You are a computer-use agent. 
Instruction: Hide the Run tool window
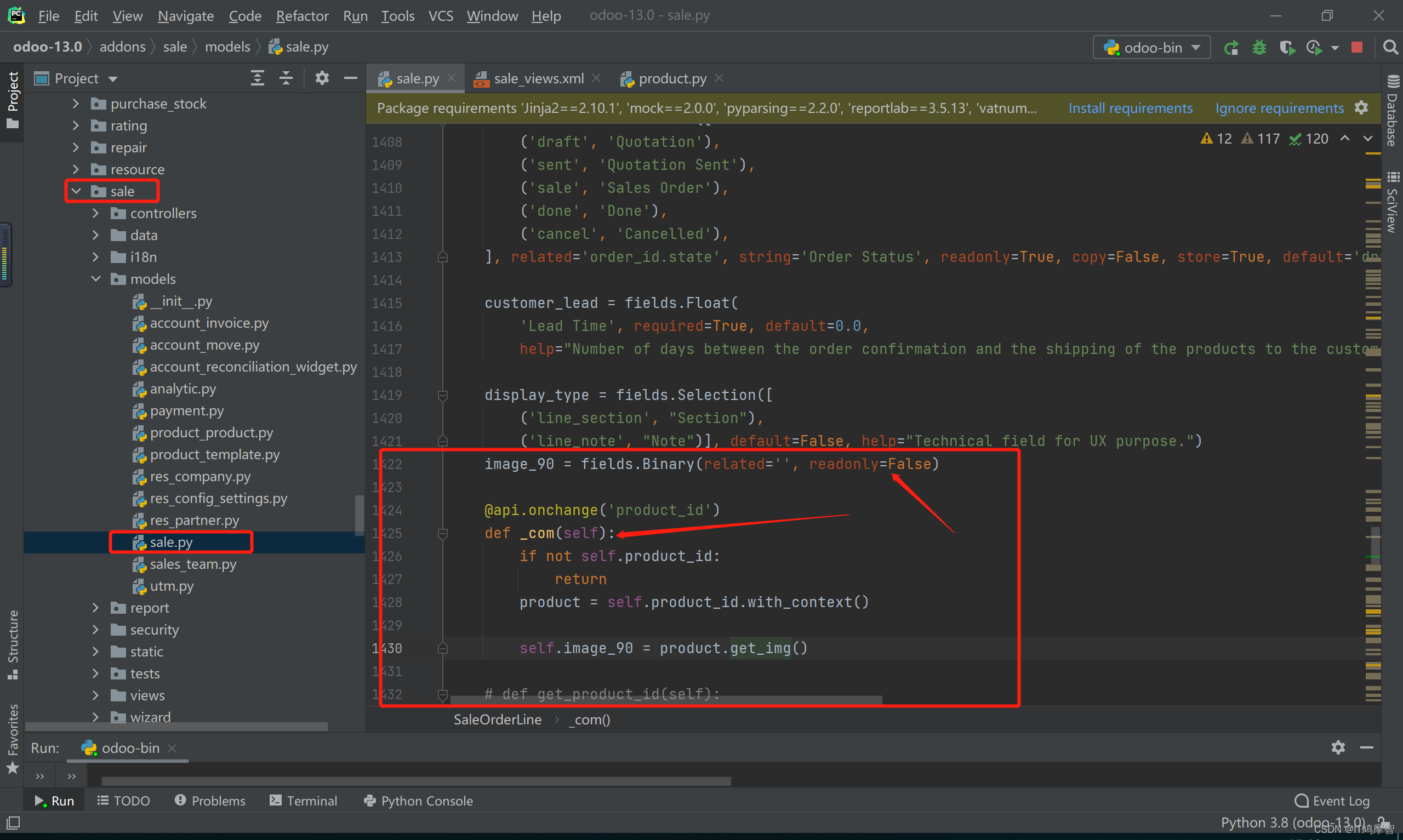1366,748
